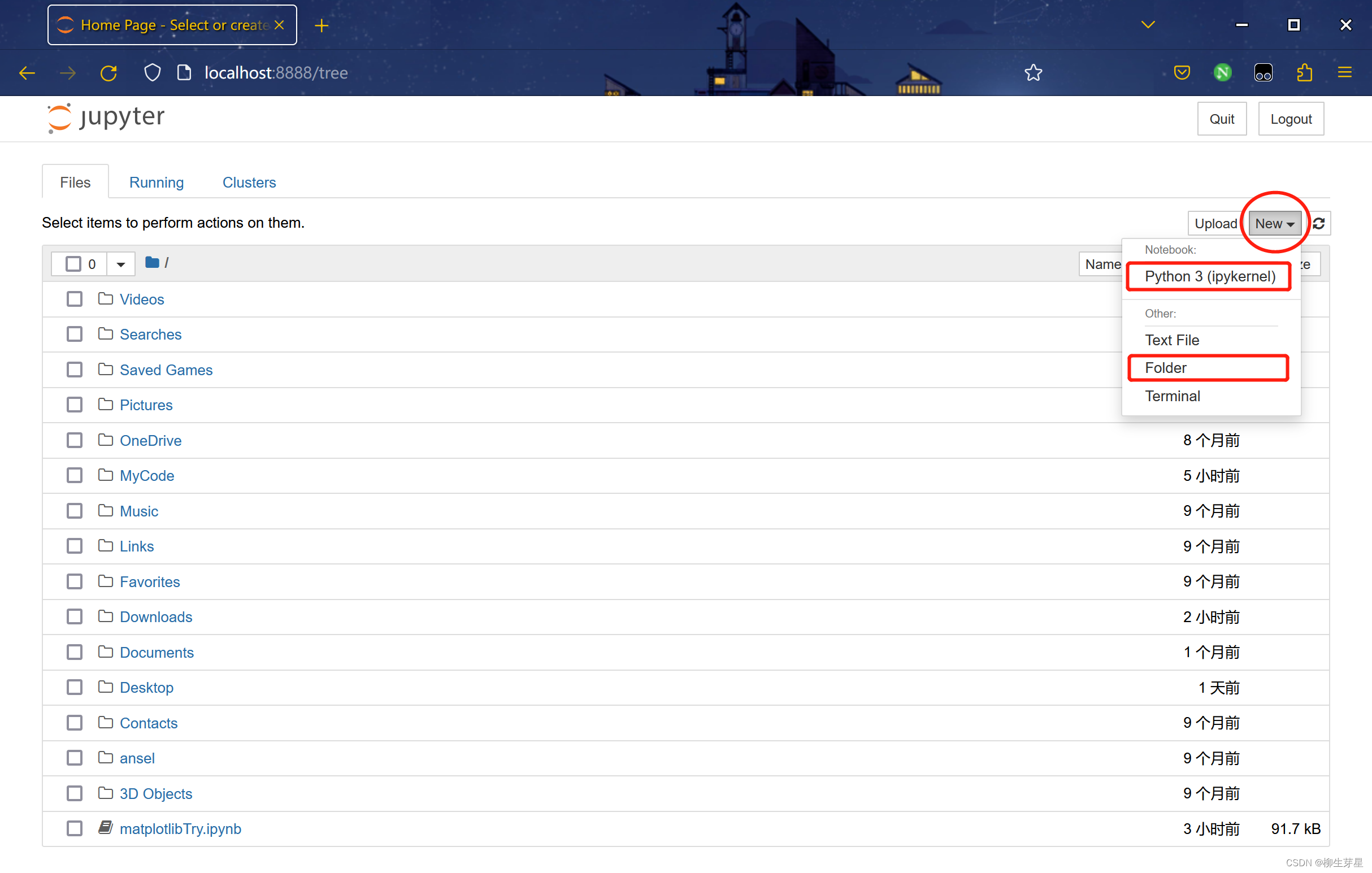The height and width of the screenshot is (873, 1372).
Task: Bookmark this page with the star icon
Action: [1032, 73]
